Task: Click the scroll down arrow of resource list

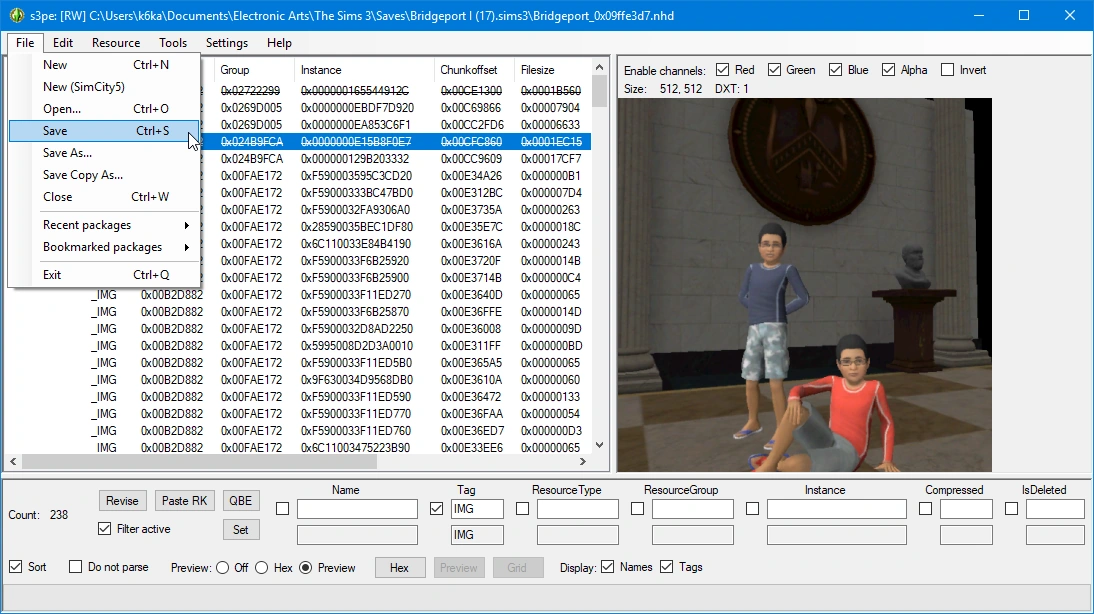Action: [x=600, y=445]
